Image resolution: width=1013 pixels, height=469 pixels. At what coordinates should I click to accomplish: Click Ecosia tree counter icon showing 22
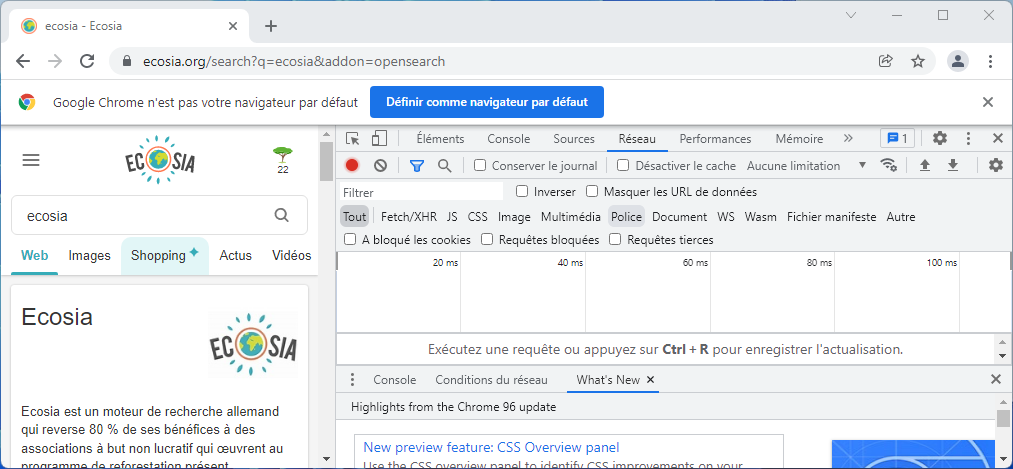[282, 160]
